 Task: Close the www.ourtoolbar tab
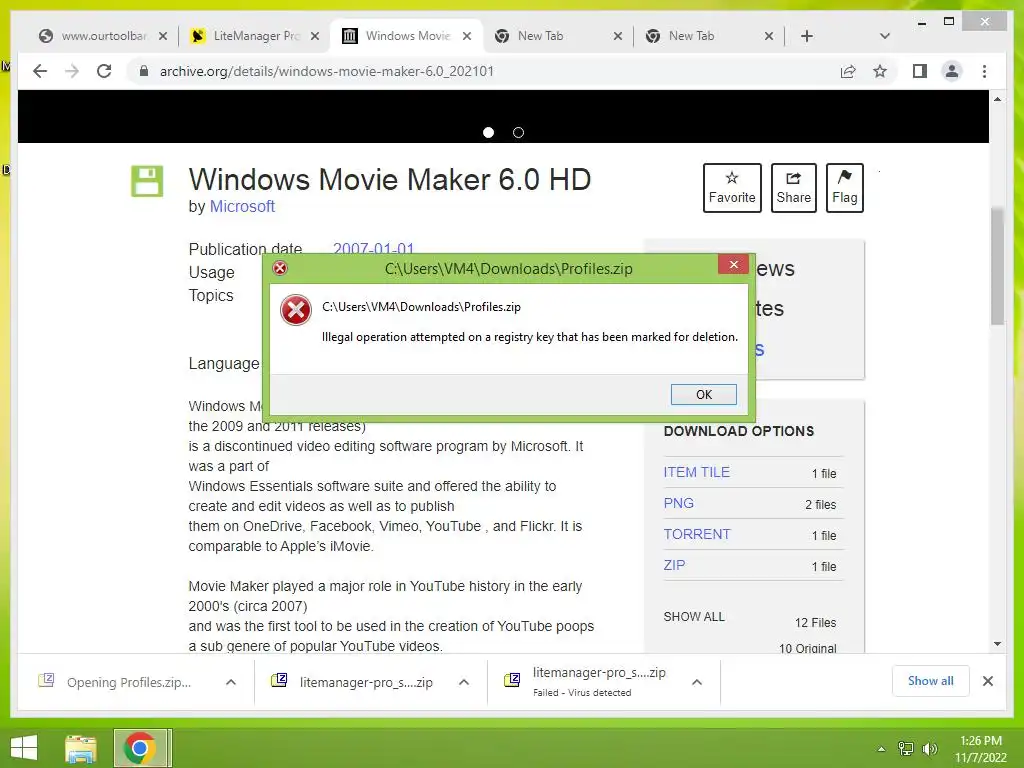click(x=163, y=36)
